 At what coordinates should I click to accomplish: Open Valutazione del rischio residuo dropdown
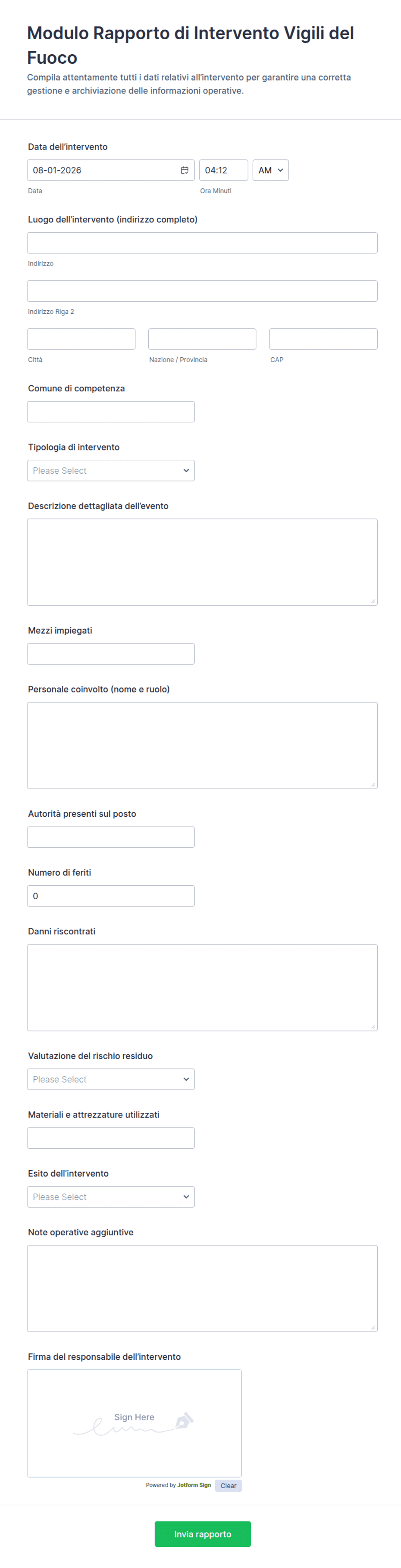click(x=111, y=1079)
